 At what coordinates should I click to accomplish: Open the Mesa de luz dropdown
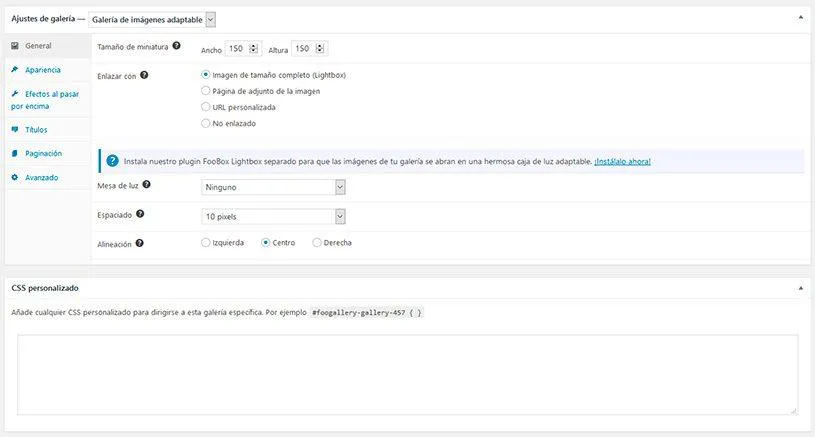[272, 187]
